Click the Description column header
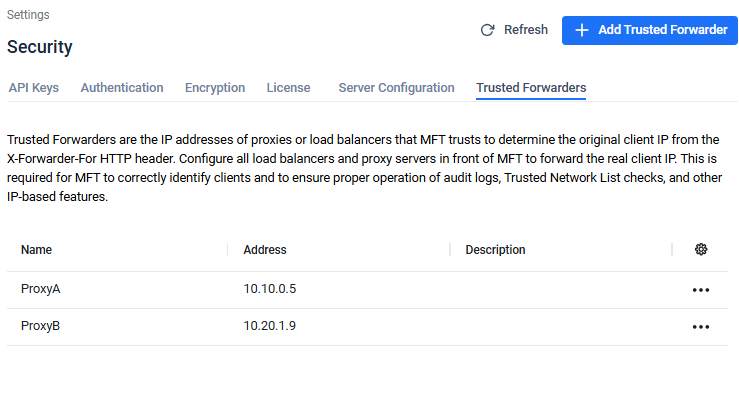 [495, 250]
